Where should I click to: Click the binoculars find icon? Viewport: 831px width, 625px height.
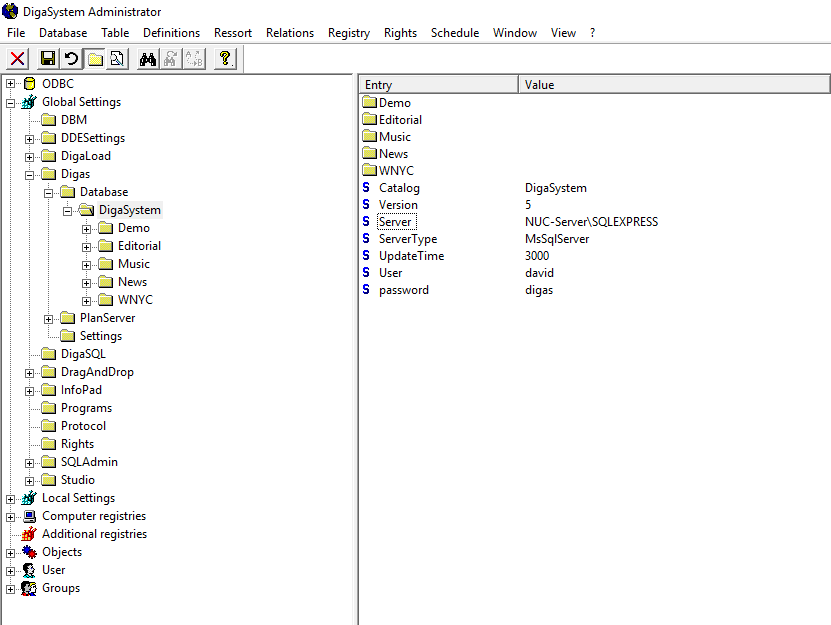coord(148,59)
